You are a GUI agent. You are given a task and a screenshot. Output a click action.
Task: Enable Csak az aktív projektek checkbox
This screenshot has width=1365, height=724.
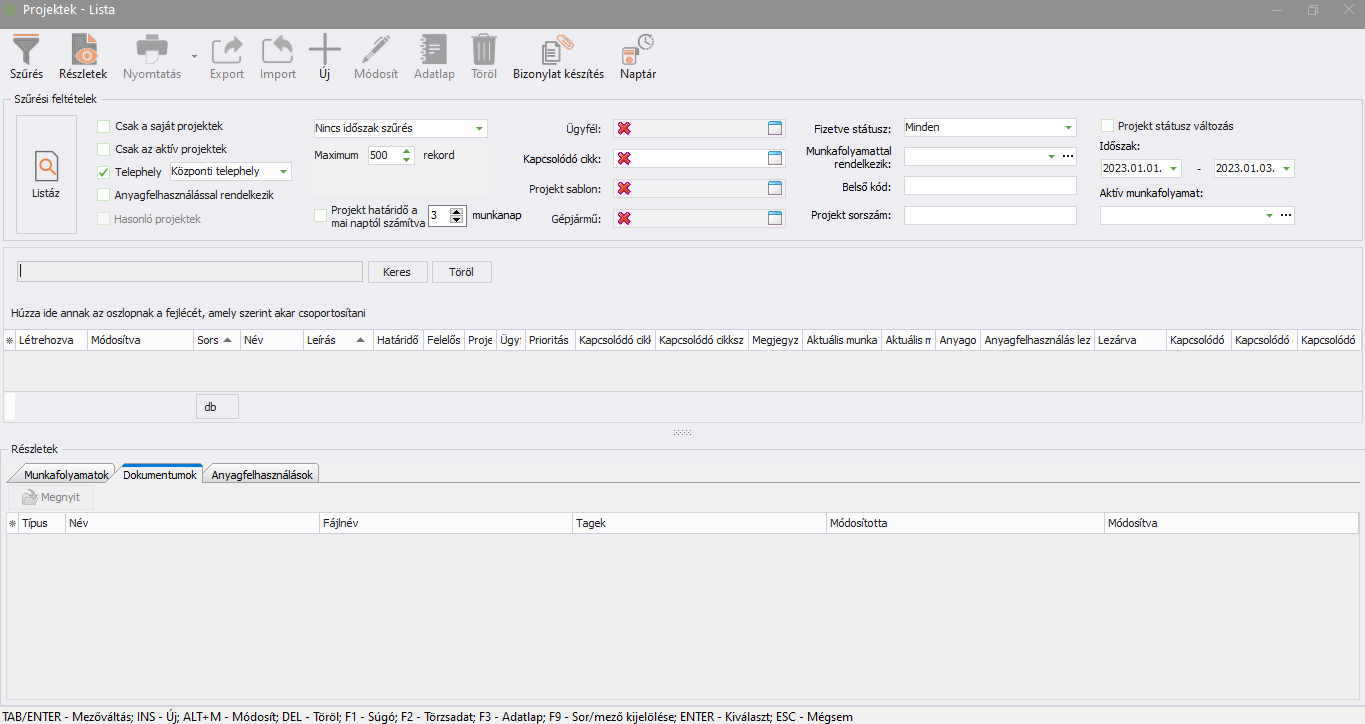(x=104, y=149)
